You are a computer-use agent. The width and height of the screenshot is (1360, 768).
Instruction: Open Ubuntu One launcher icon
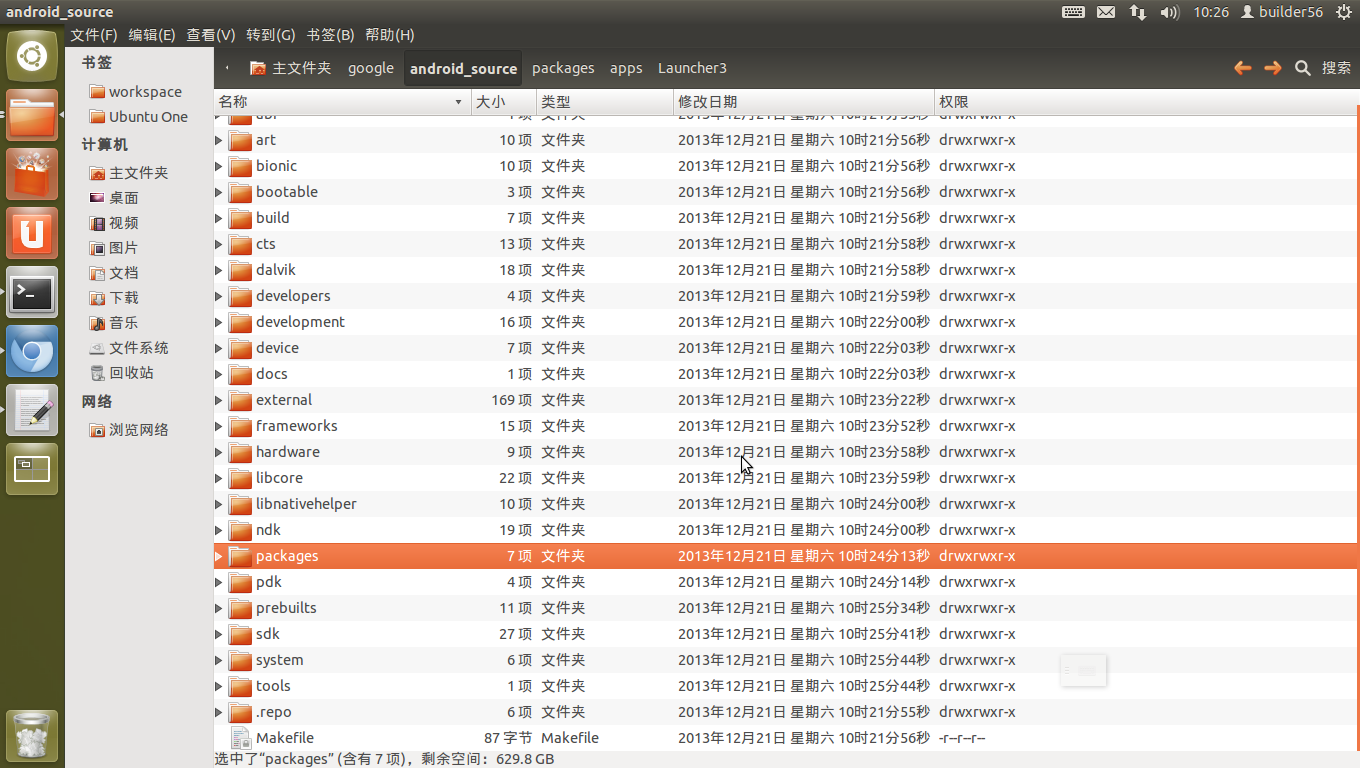(x=32, y=233)
